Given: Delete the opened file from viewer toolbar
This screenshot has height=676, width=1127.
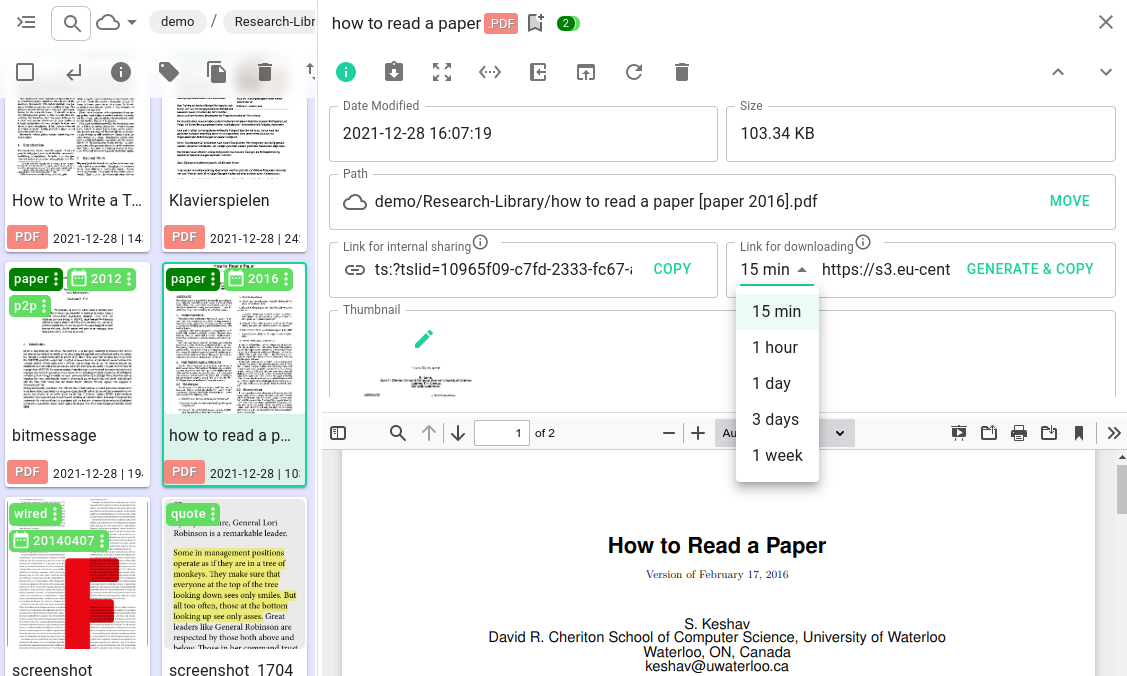Looking at the screenshot, I should click(682, 72).
